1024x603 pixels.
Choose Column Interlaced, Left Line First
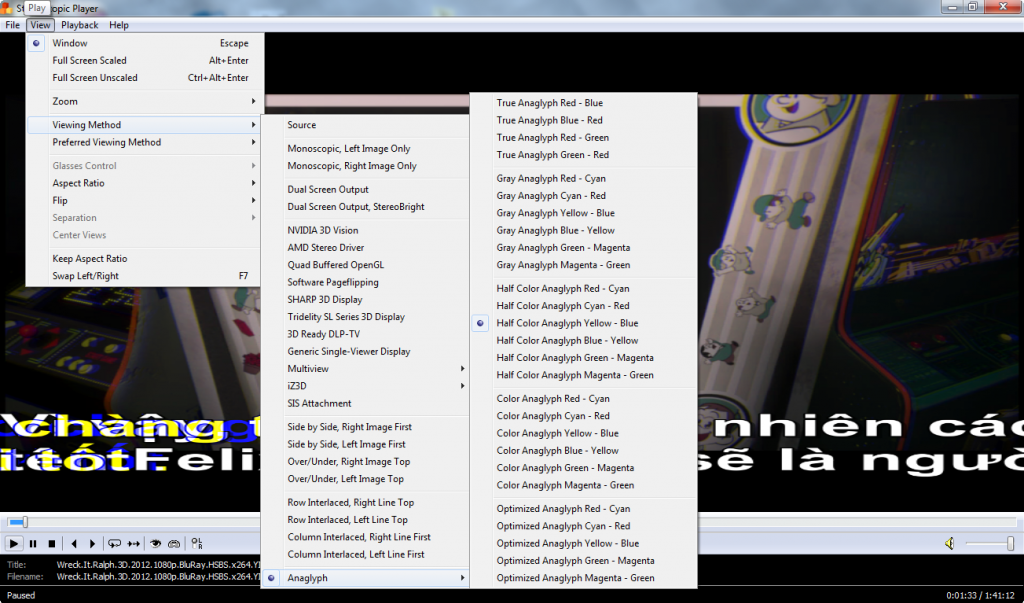pos(365,554)
